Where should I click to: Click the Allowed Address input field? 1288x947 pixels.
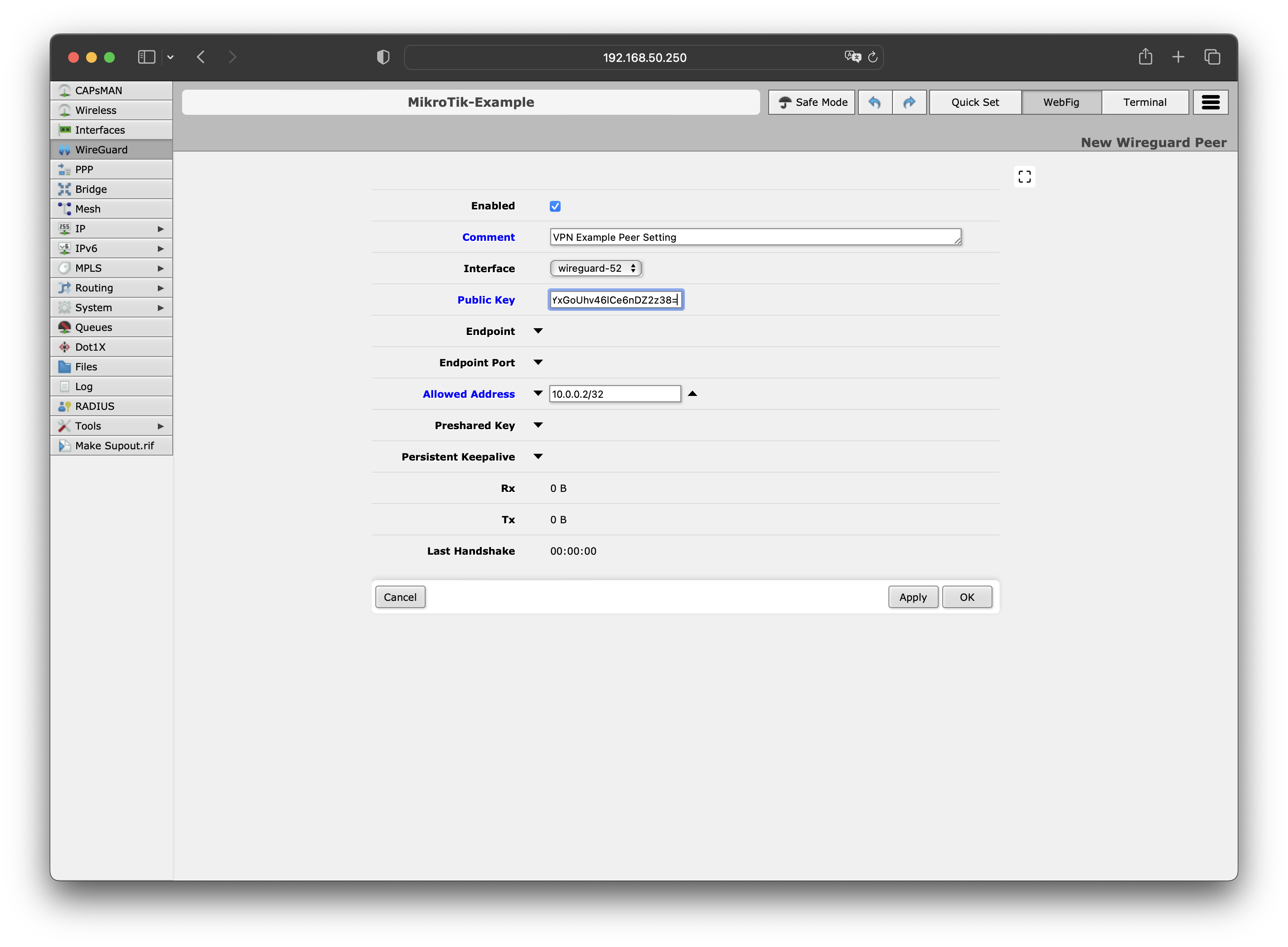click(x=614, y=394)
